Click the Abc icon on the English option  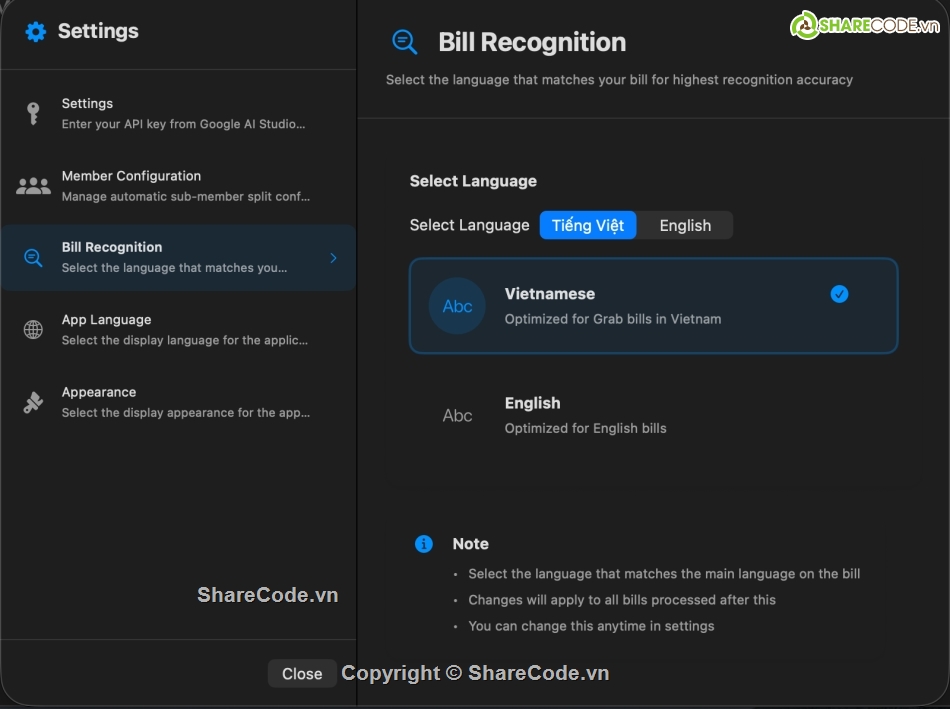click(457, 414)
